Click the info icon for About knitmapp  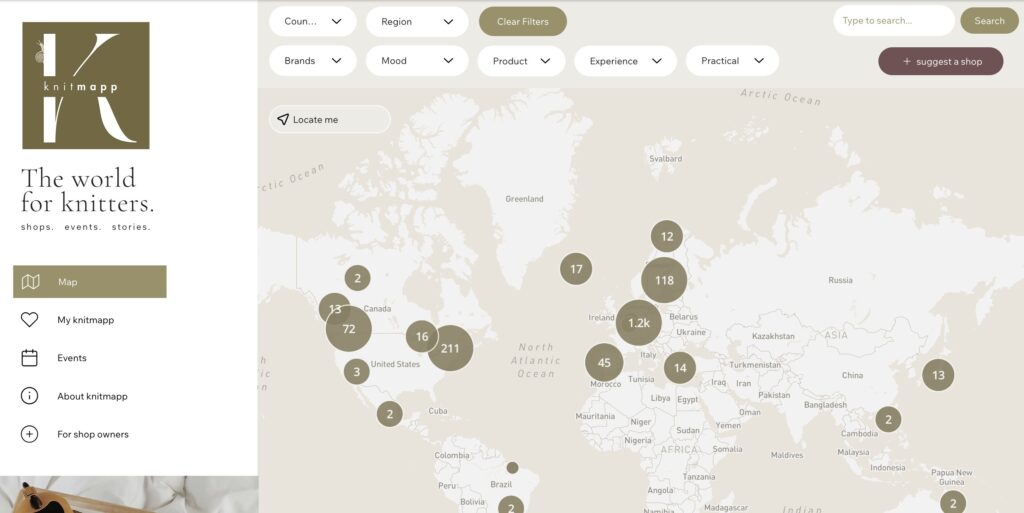click(x=29, y=396)
